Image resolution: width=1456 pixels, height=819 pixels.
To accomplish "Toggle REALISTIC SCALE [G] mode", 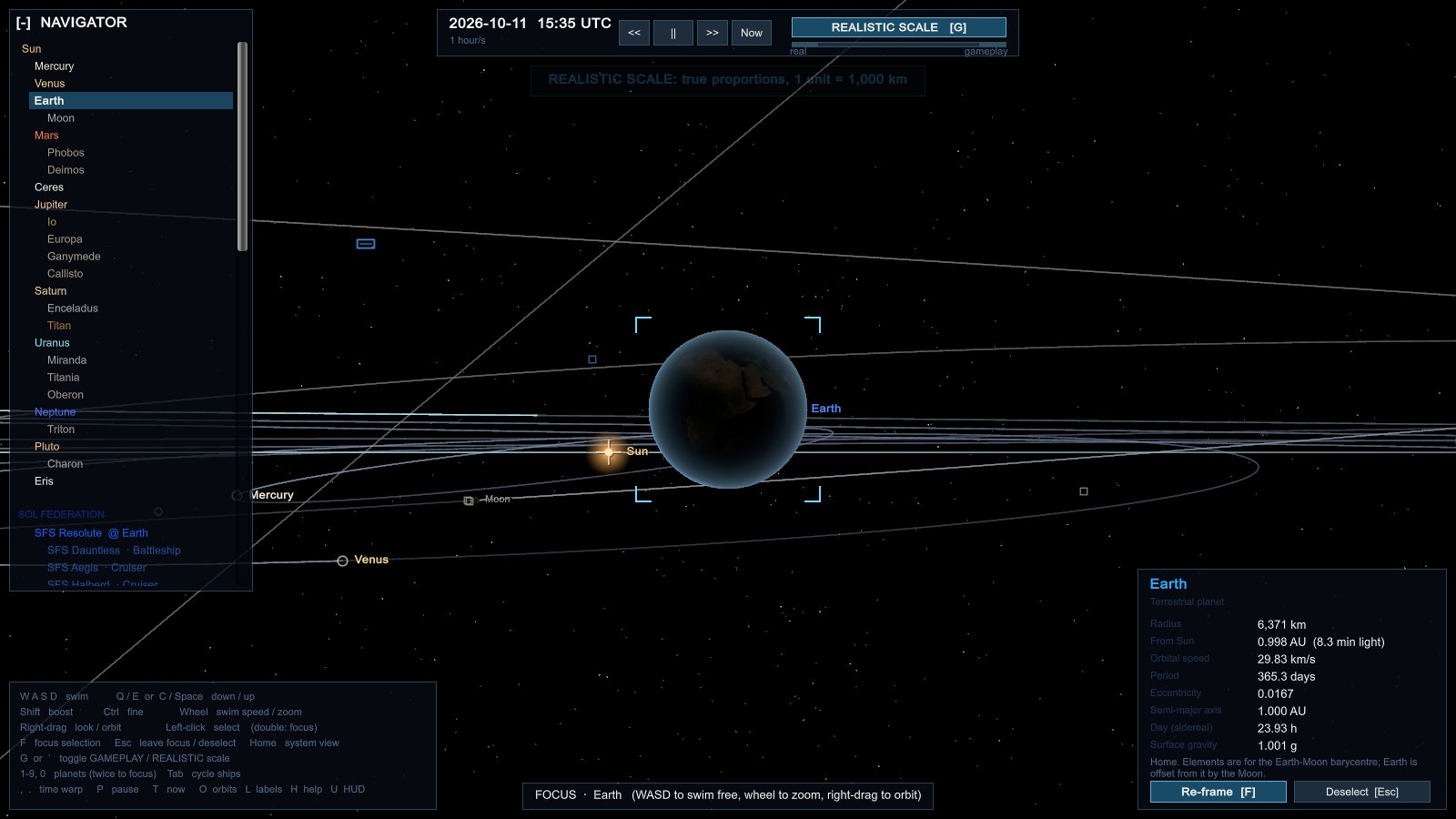I will (899, 27).
